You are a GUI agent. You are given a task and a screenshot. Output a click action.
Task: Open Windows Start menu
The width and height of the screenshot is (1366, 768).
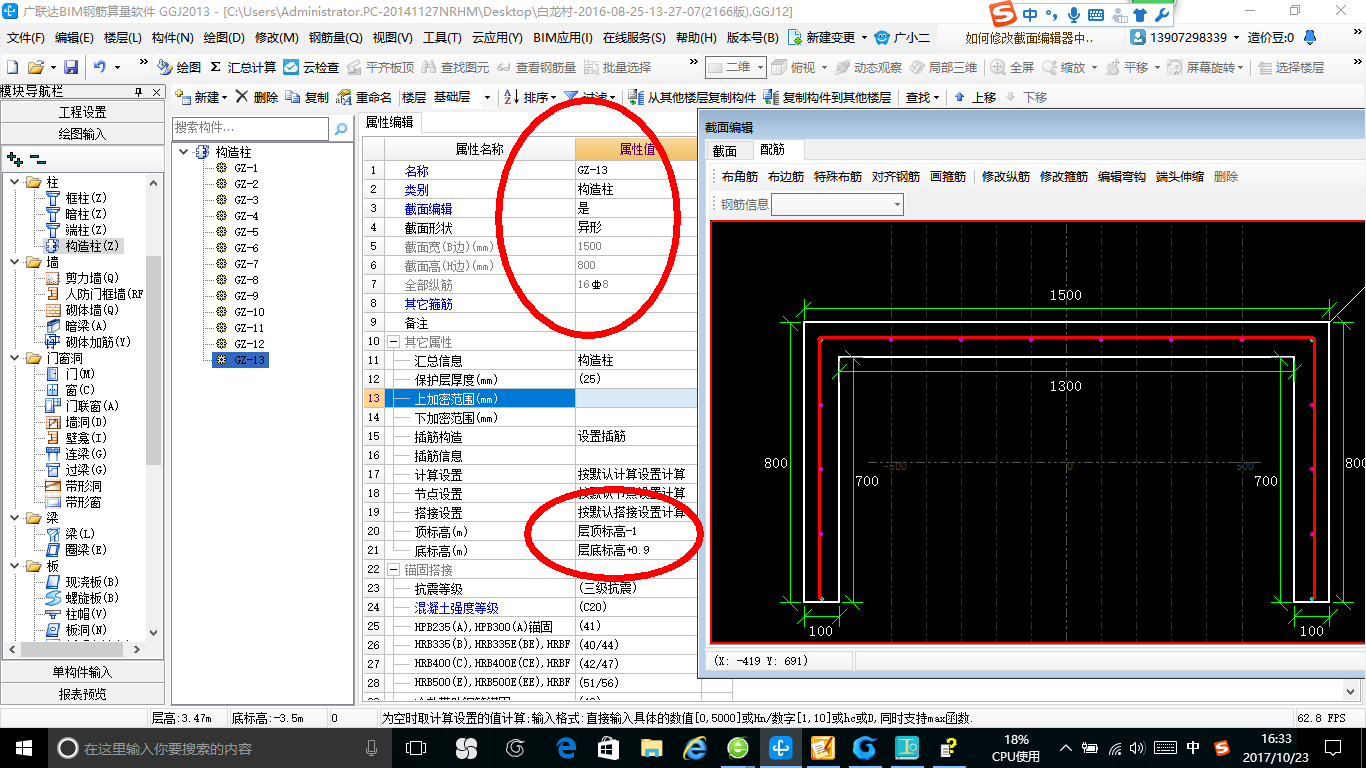[23, 748]
